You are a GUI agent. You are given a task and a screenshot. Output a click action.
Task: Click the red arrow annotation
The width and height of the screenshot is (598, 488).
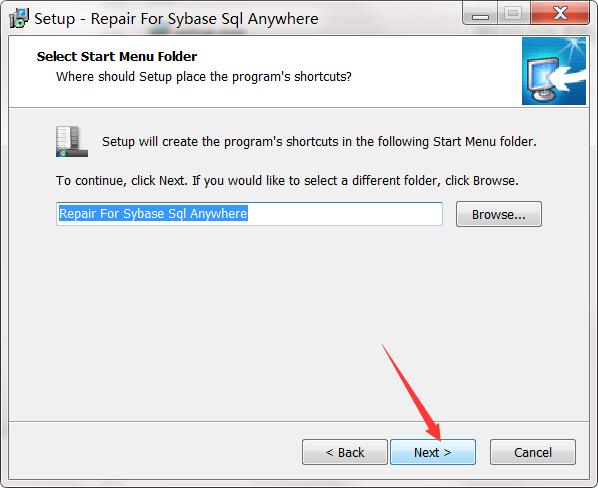click(x=412, y=393)
